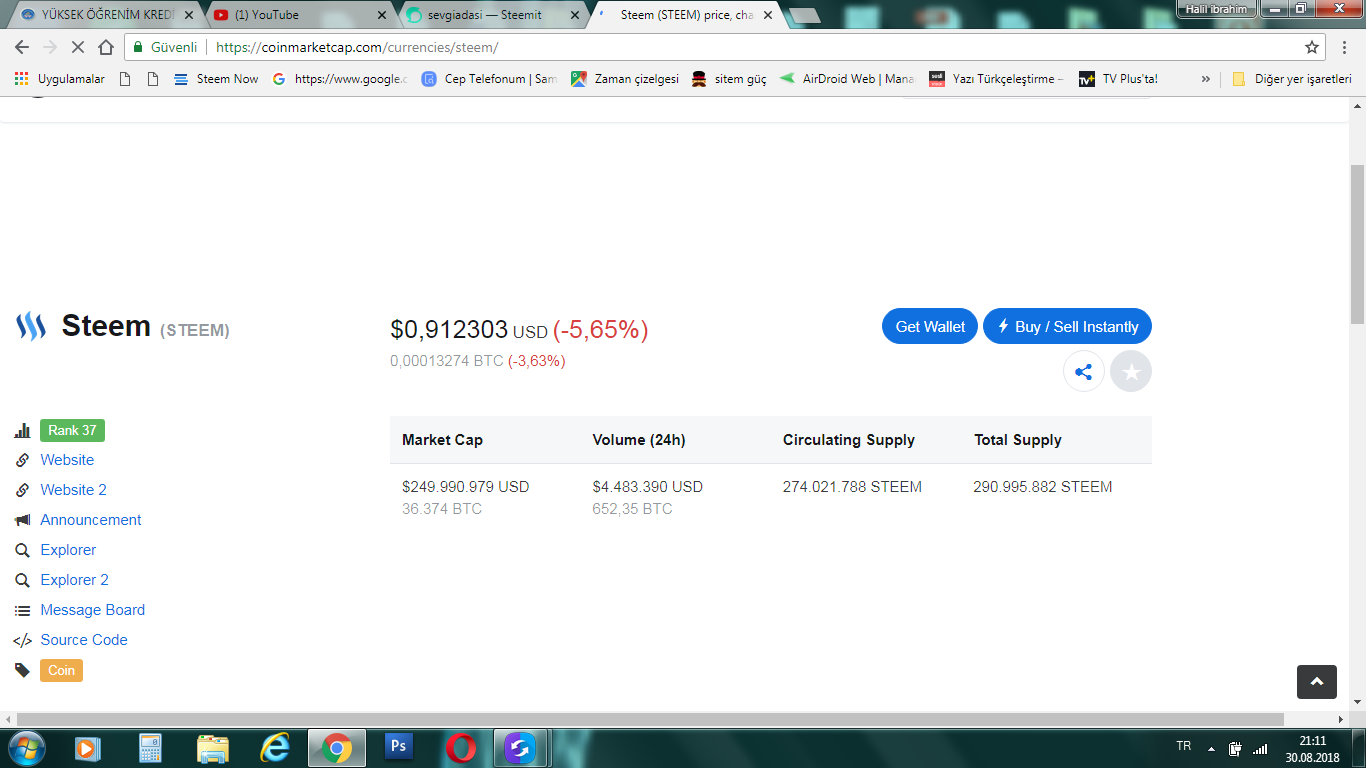Click the Steem logo icon
The height and width of the screenshot is (768, 1366).
tap(31, 326)
